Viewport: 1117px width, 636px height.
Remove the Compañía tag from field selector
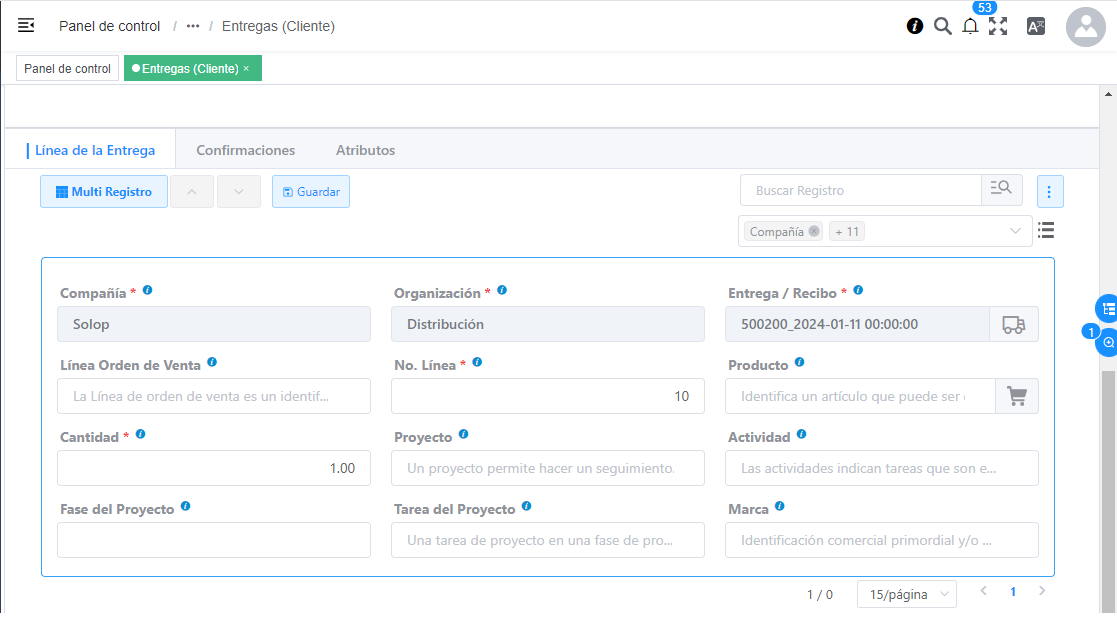tap(814, 231)
